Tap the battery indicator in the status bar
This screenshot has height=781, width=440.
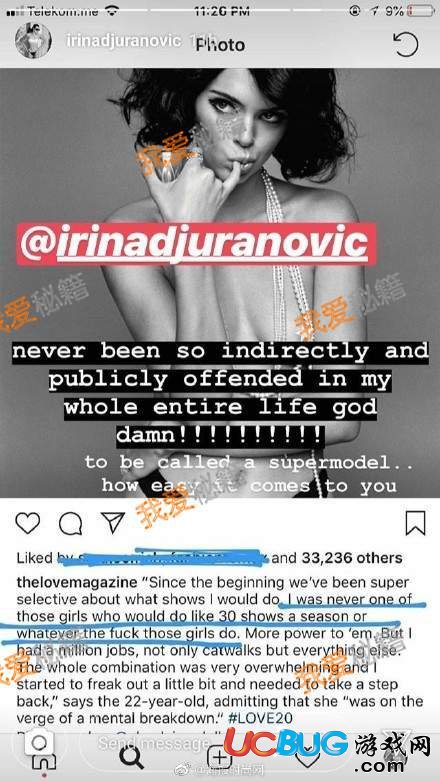click(x=421, y=10)
